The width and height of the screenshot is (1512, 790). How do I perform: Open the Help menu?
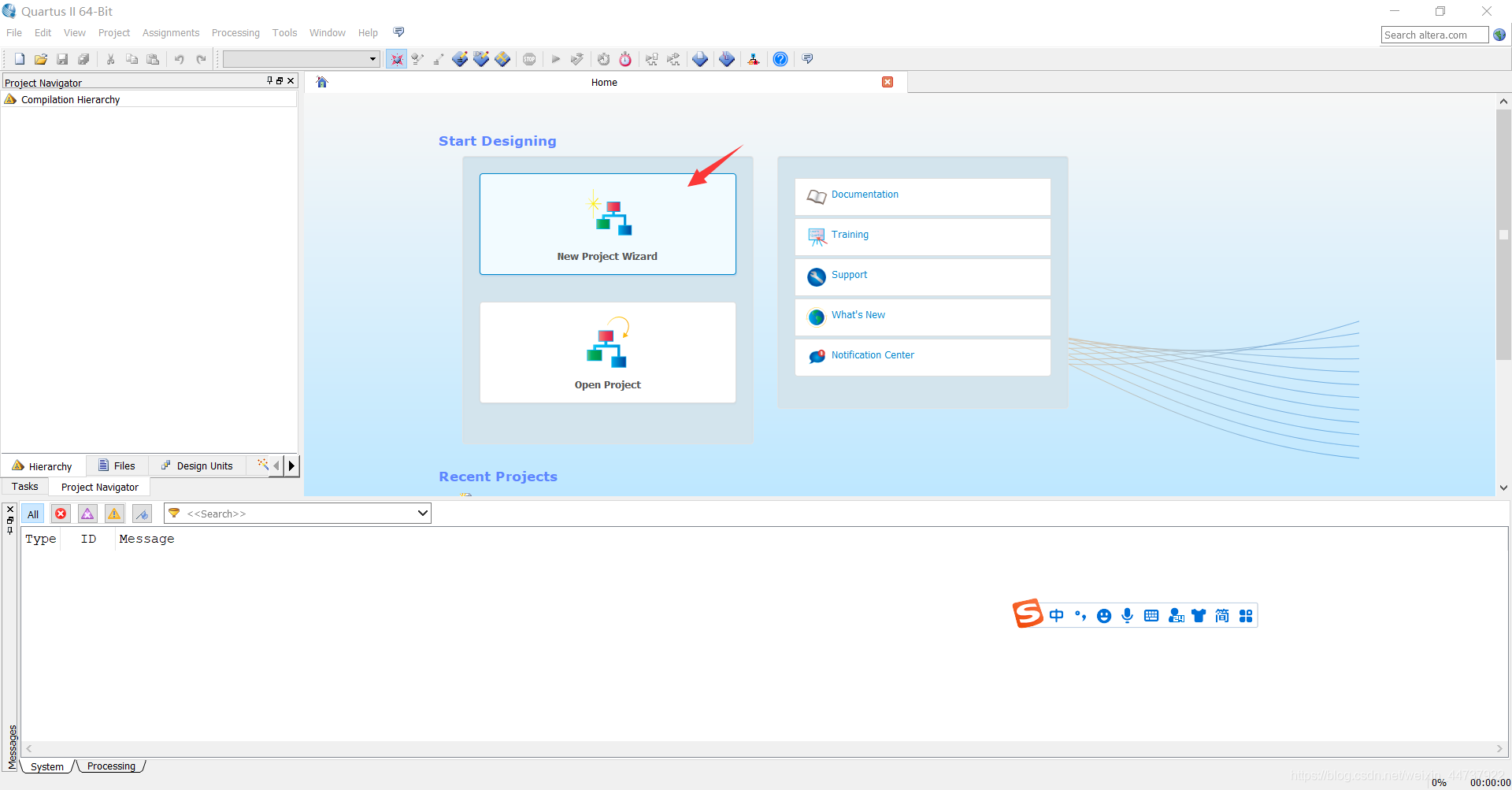pyautogui.click(x=368, y=32)
